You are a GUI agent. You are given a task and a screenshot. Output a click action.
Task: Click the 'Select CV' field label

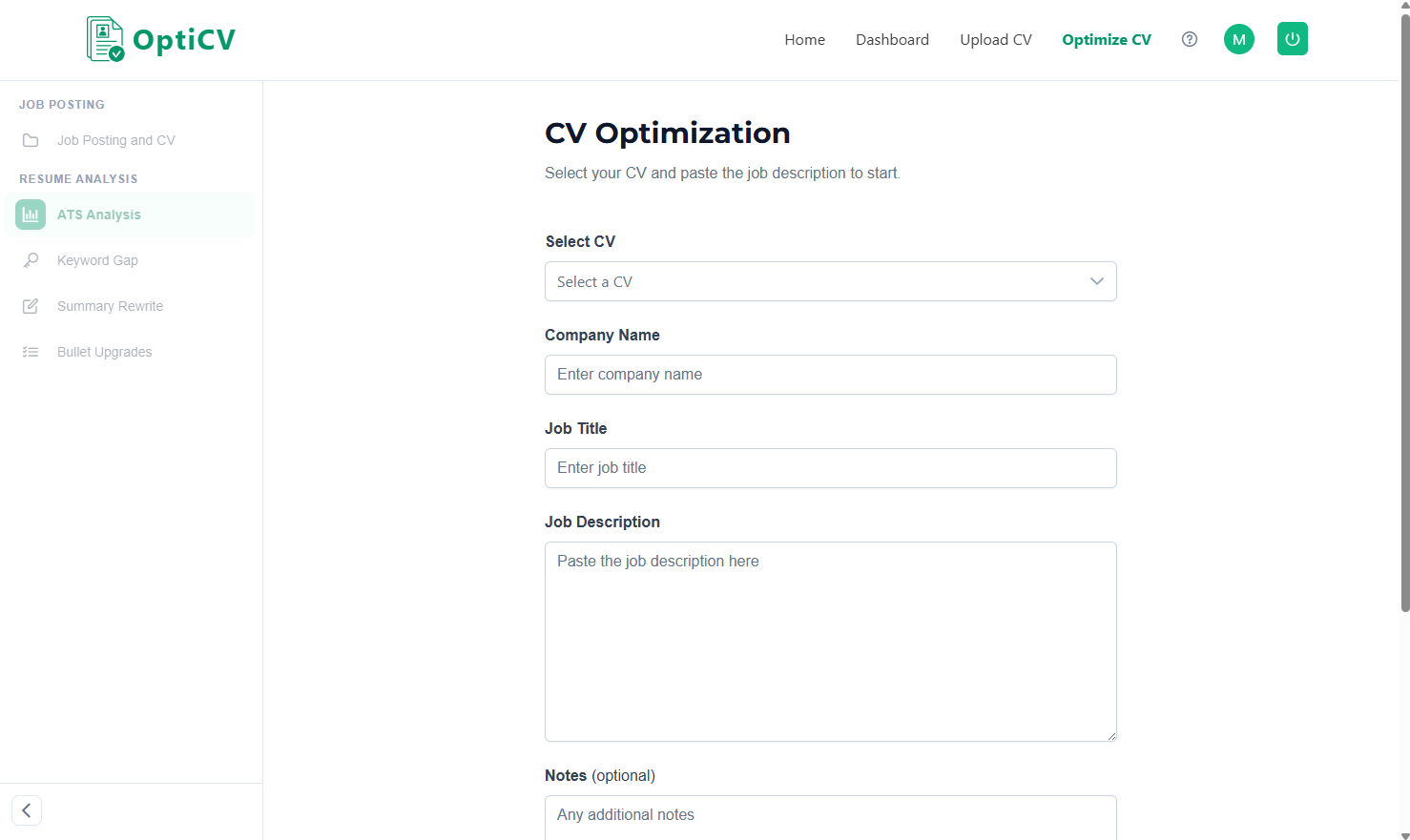(x=580, y=241)
